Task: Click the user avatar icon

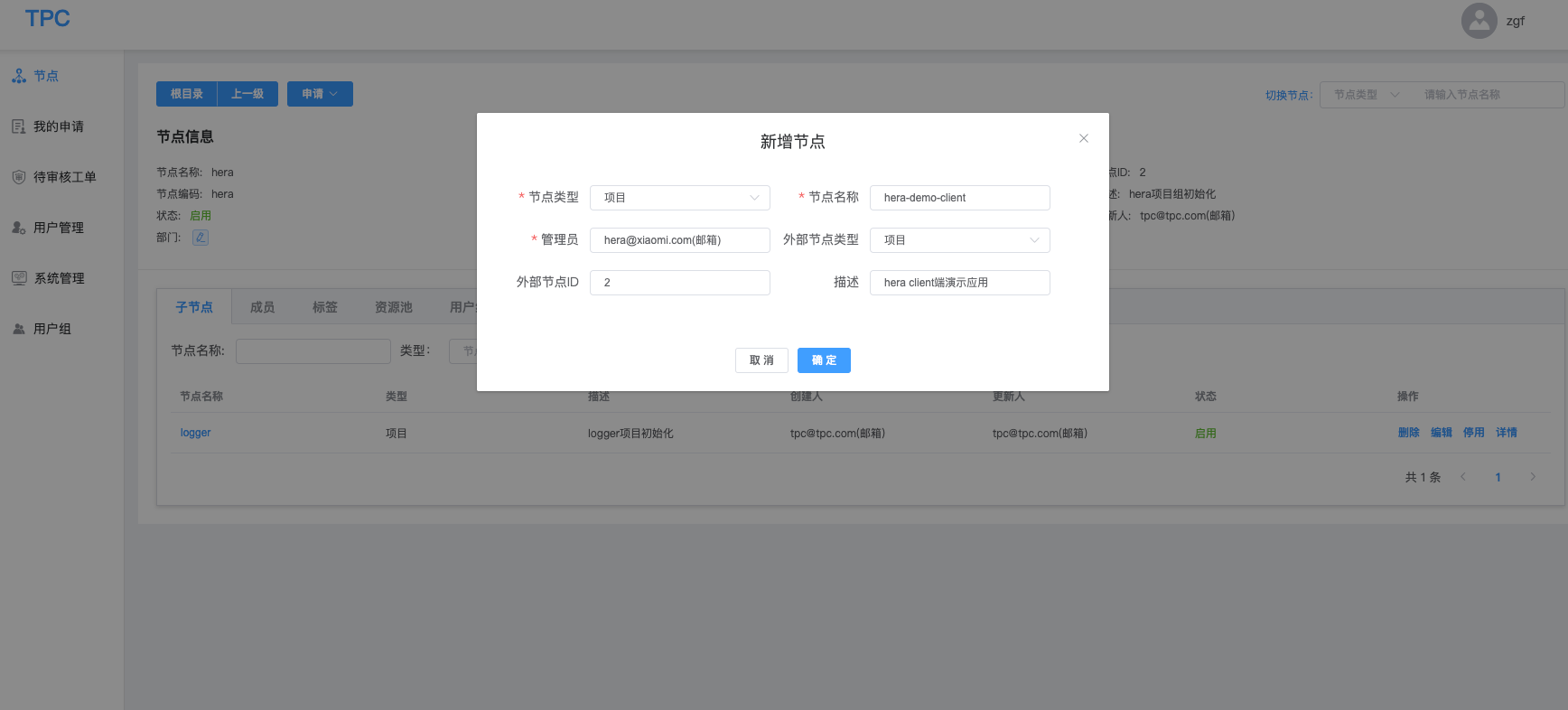Action: pyautogui.click(x=1479, y=21)
